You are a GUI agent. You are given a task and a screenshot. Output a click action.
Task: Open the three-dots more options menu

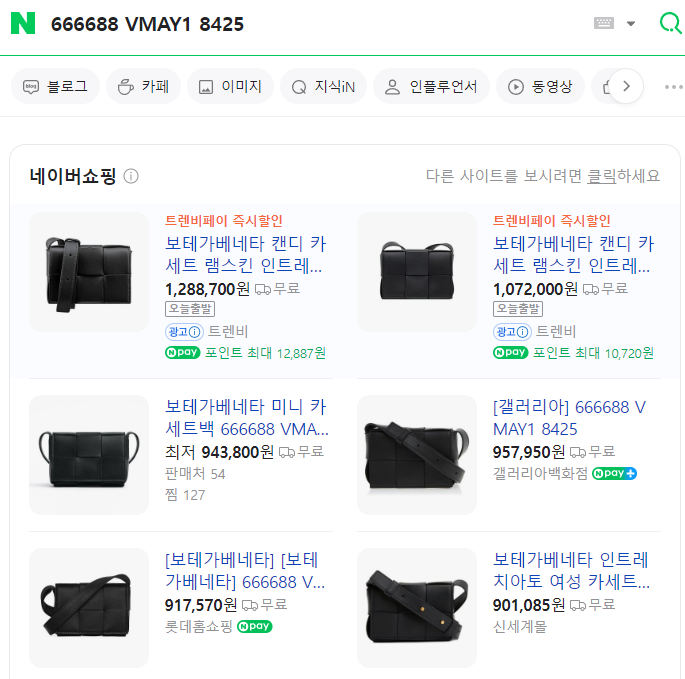point(674,87)
